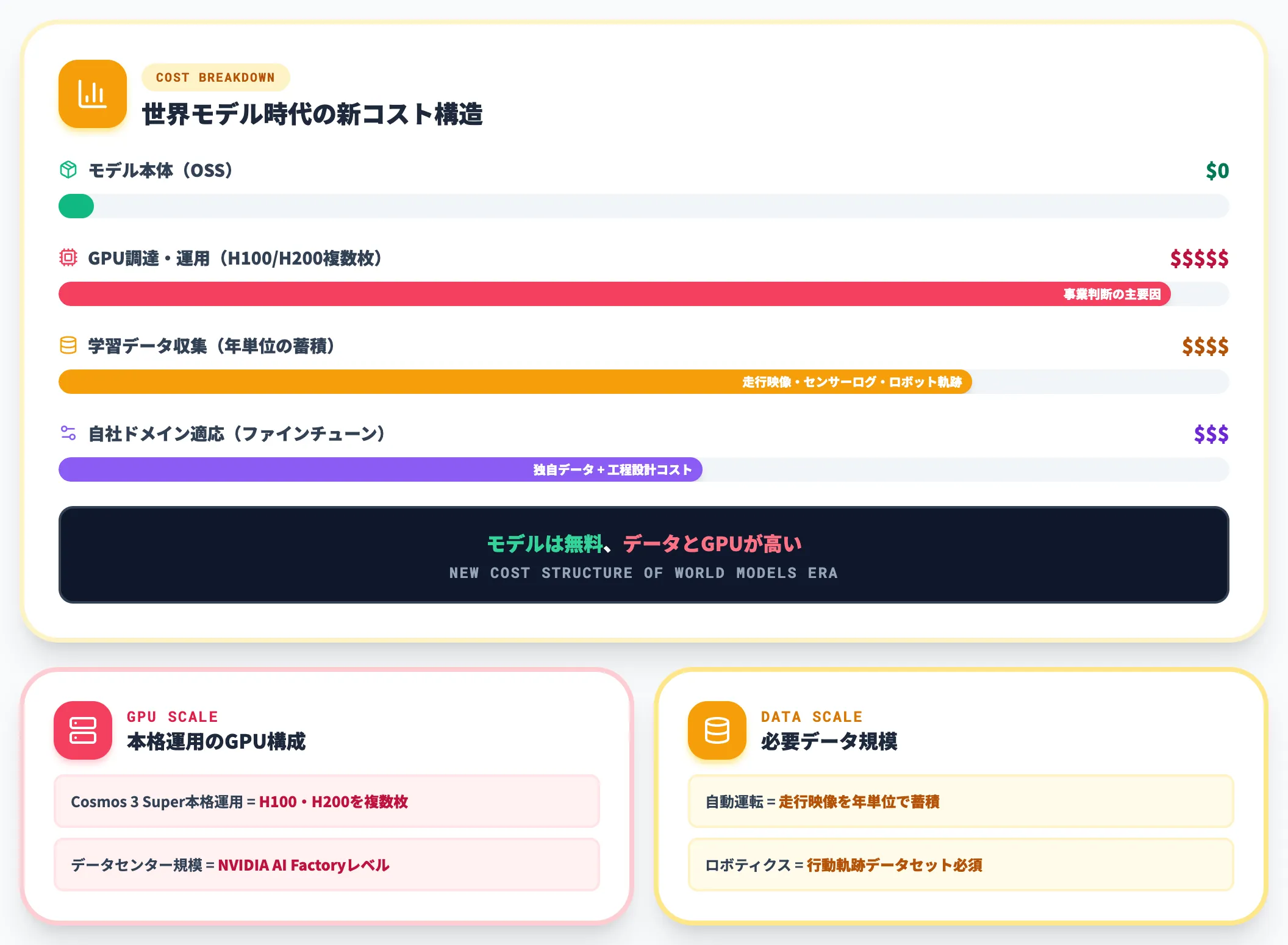The image size is (1288, 945).
Task: Click the purple sliders icon beside 自社ドメイン適応
Action: 68,433
